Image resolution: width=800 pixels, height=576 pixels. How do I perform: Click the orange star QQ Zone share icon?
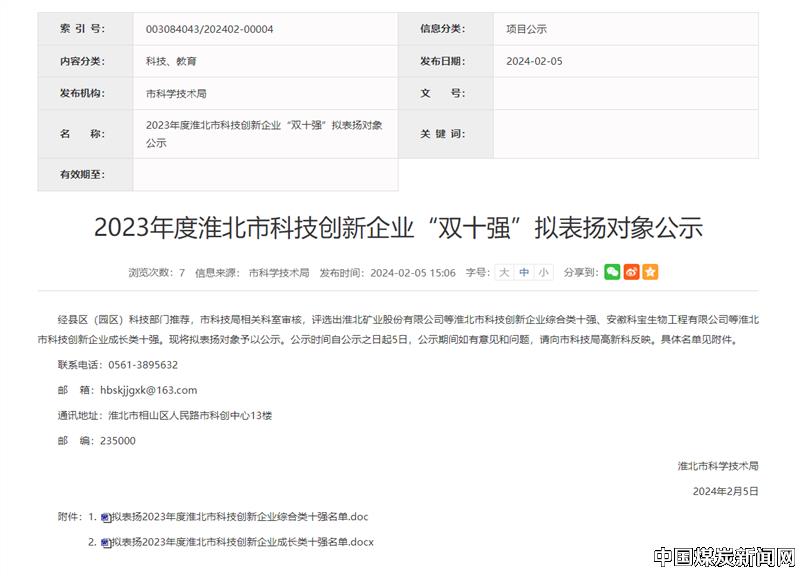click(x=650, y=272)
